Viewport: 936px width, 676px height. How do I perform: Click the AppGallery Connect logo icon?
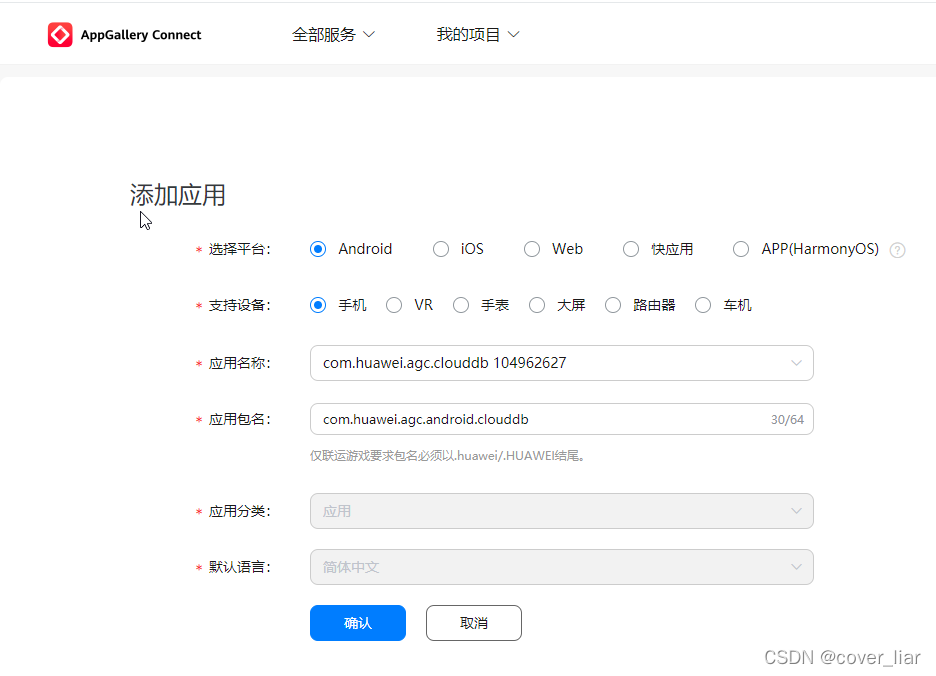point(60,35)
